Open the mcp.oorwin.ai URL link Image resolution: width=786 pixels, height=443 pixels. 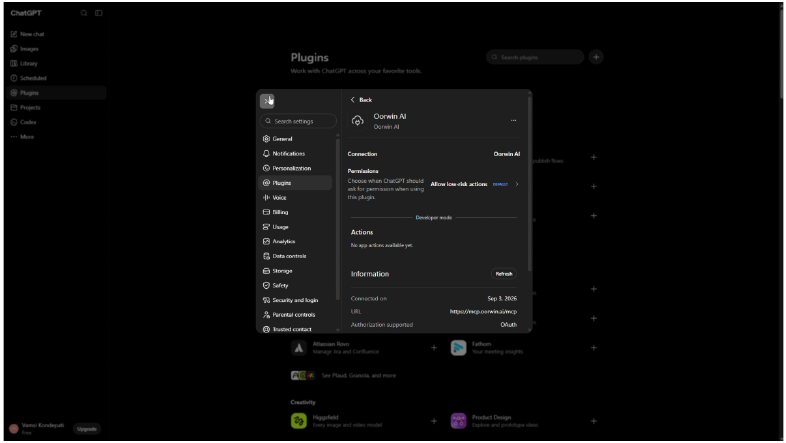[483, 311]
